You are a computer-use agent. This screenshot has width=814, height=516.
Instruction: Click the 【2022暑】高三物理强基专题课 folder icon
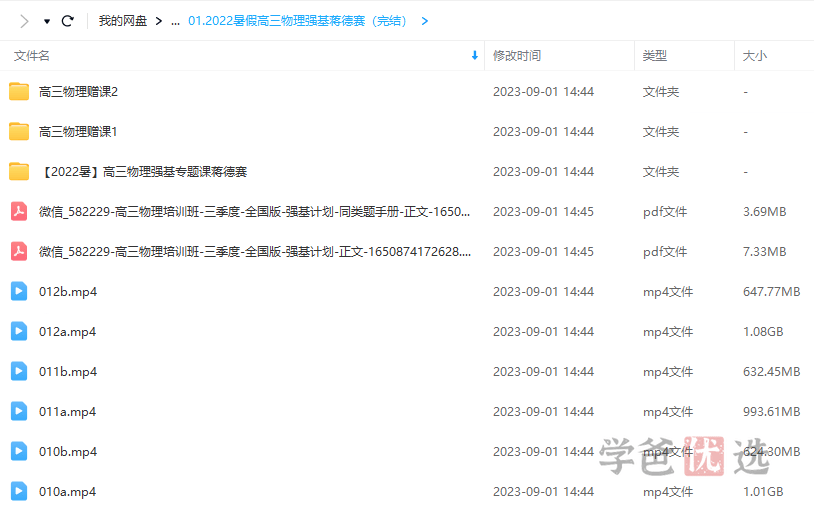click(x=19, y=171)
